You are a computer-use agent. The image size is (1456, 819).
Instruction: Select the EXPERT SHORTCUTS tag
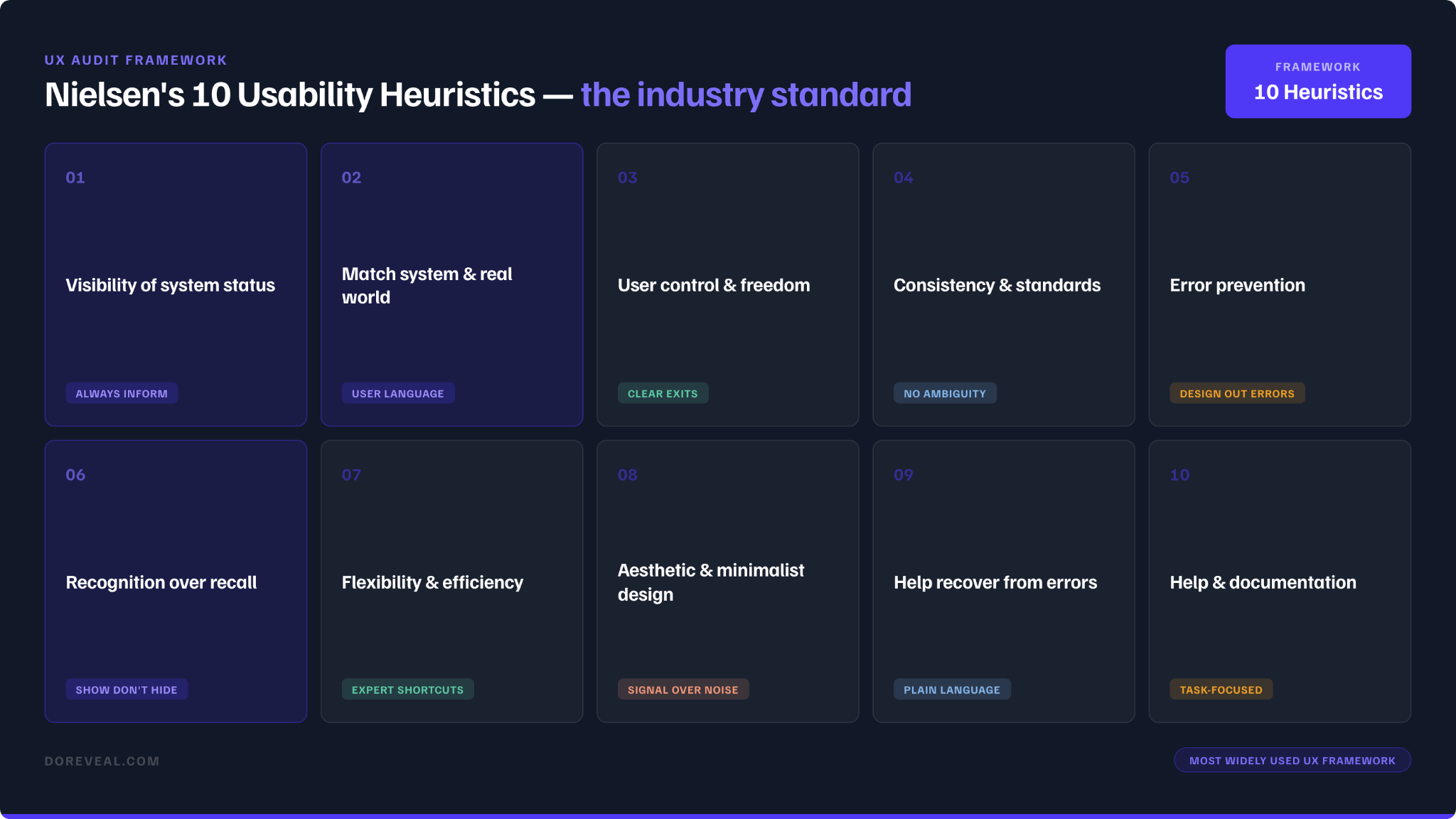(x=407, y=690)
